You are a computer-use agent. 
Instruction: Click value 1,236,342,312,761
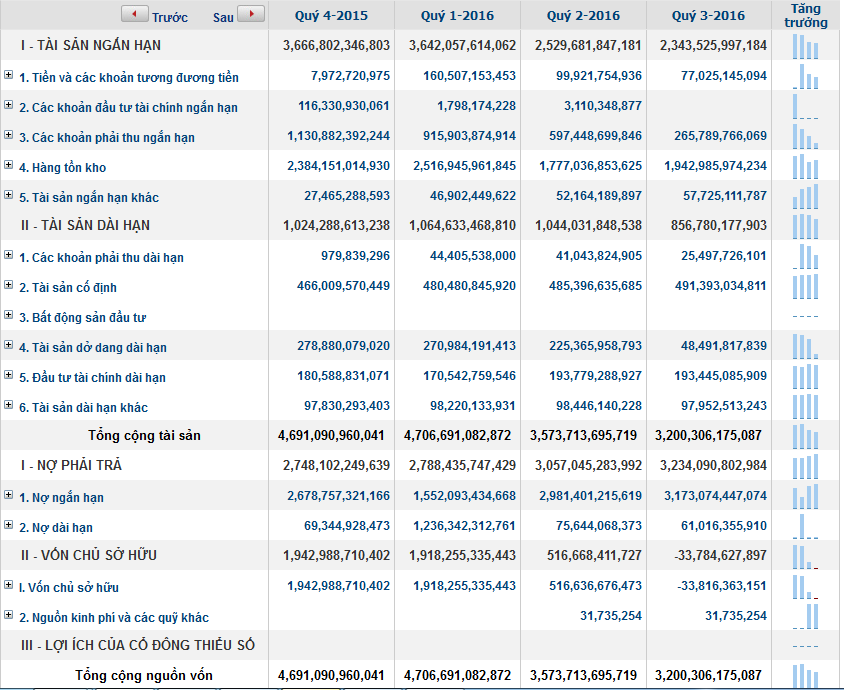point(465,526)
